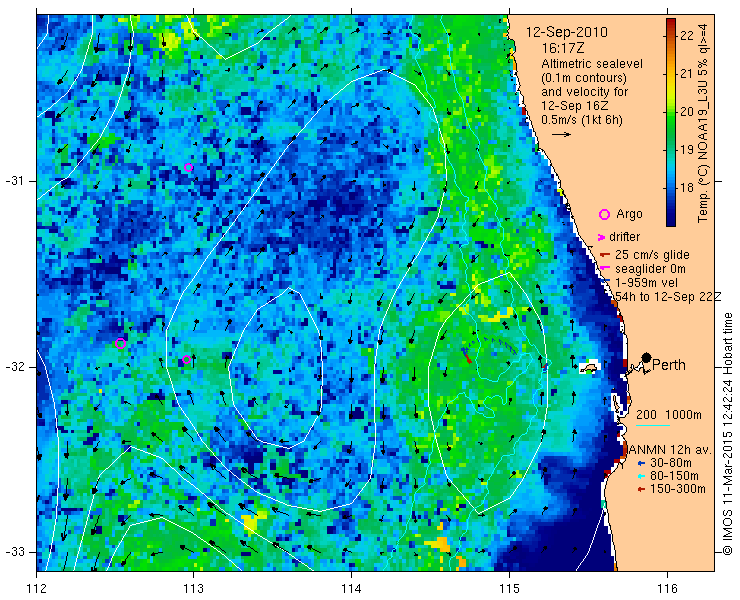
Task: Click the red 25 cm/s glide legend marker
Action: click(x=605, y=255)
